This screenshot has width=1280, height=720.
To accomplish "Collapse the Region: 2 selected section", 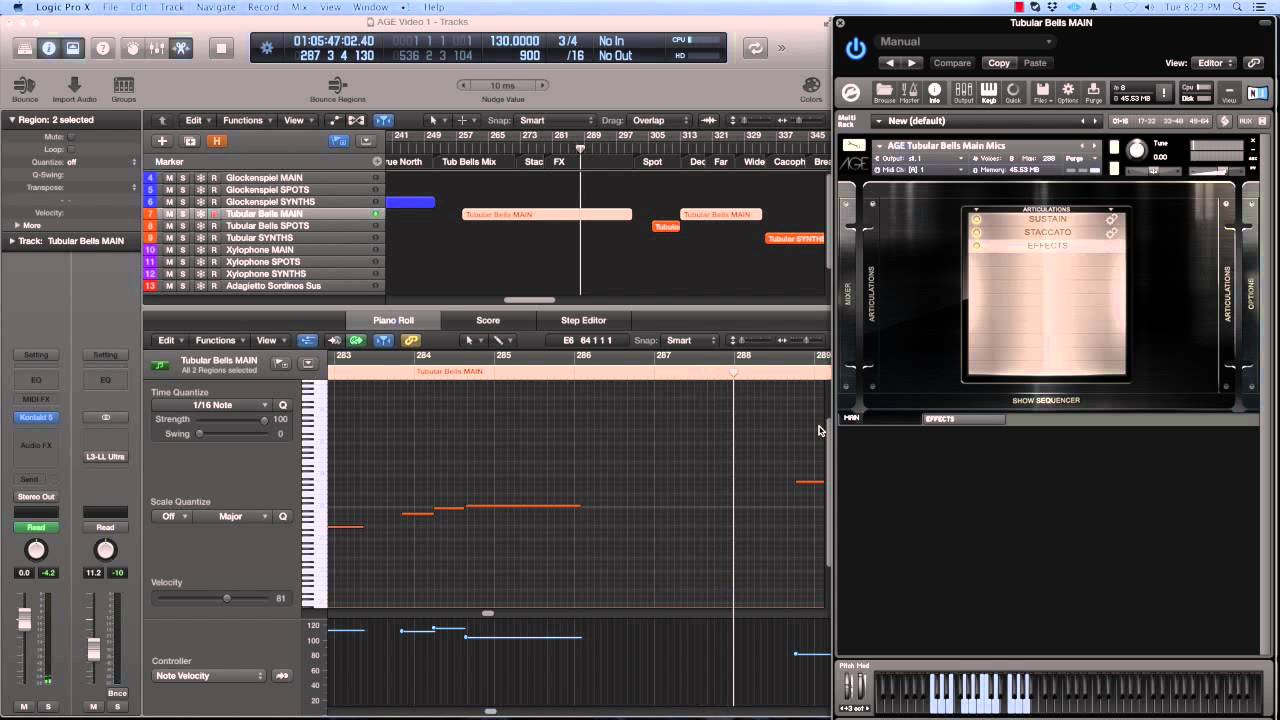I will click(x=12, y=120).
